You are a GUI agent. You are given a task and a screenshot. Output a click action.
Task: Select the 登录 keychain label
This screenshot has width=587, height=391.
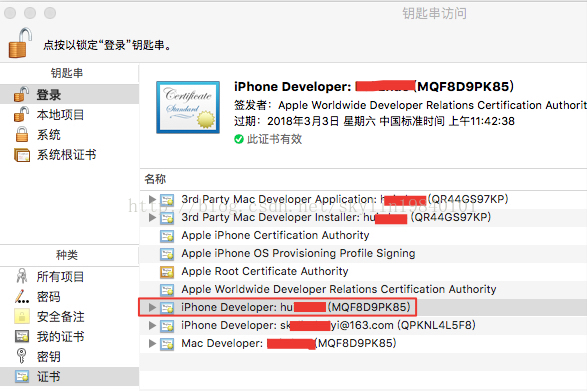(48, 94)
